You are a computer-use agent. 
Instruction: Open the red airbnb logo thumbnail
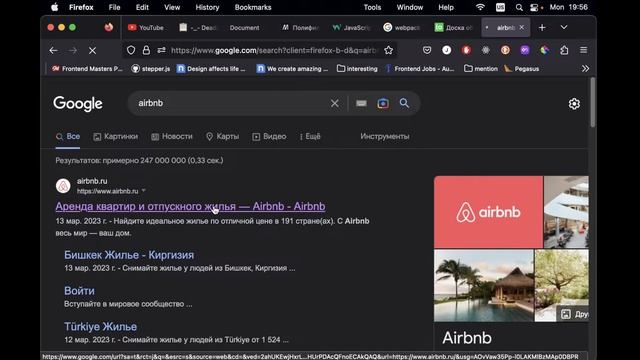(488, 212)
